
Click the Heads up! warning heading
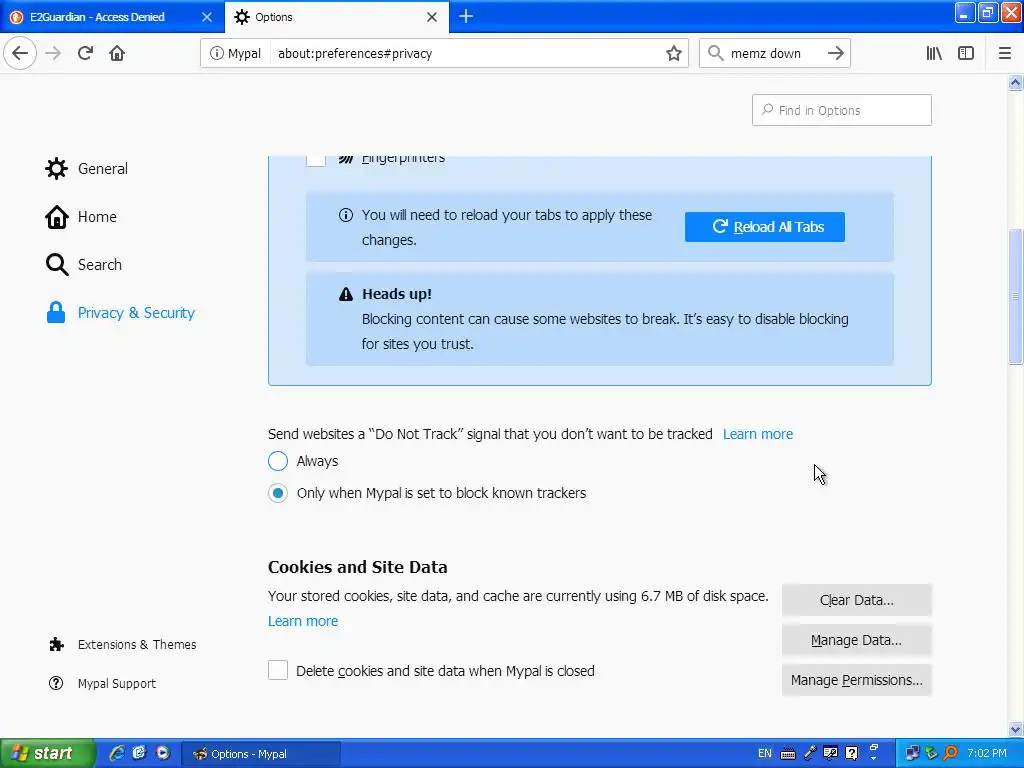pos(396,294)
